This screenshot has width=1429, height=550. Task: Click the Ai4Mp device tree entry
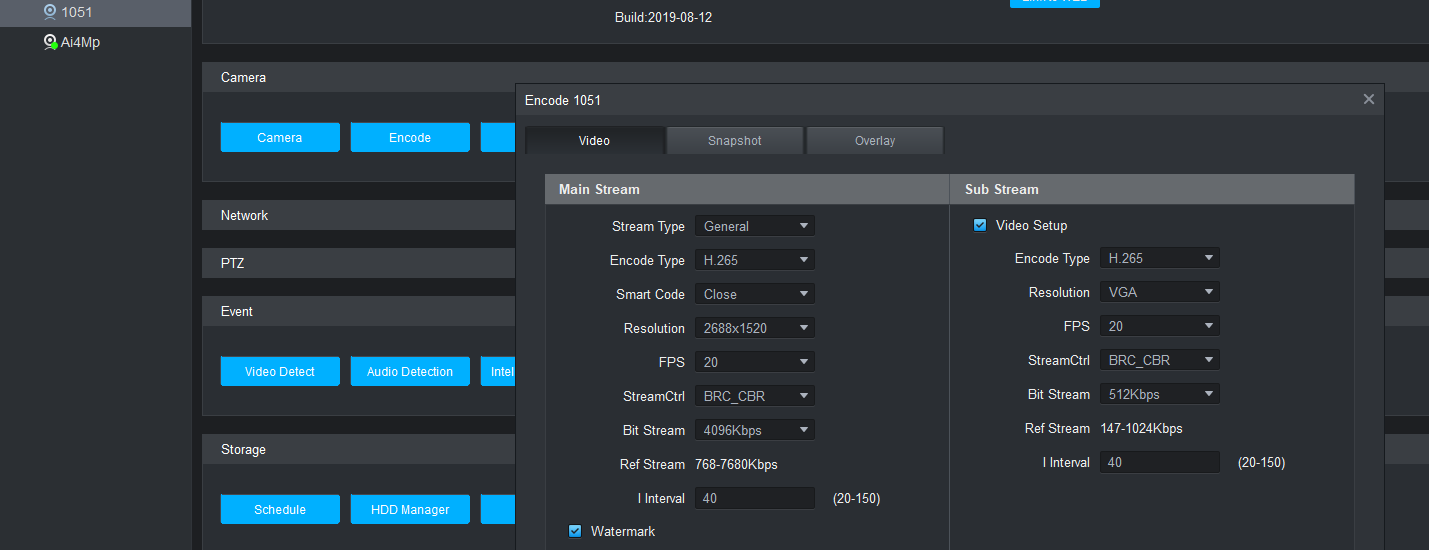point(95,42)
